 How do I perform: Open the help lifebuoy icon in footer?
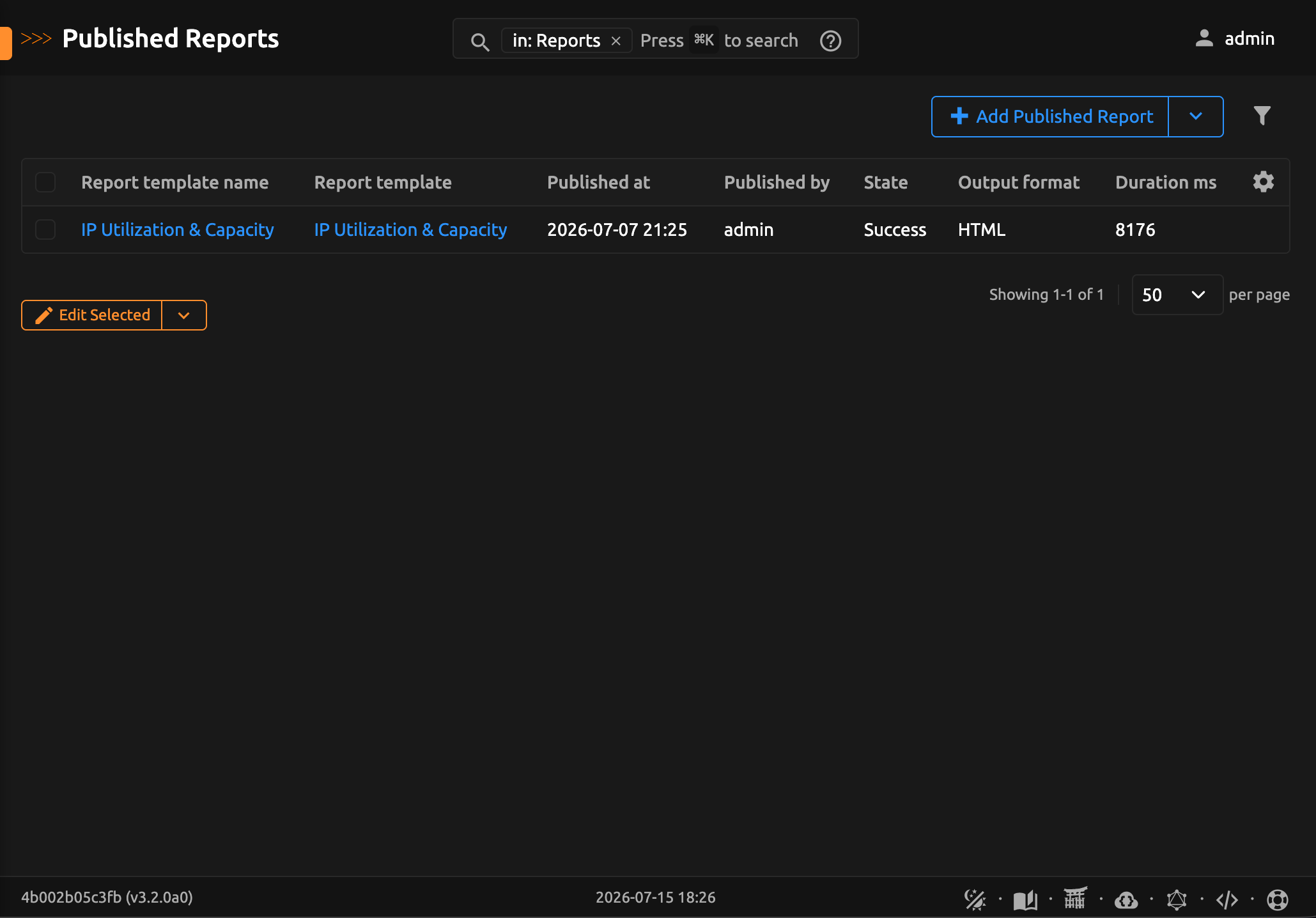tap(1278, 899)
